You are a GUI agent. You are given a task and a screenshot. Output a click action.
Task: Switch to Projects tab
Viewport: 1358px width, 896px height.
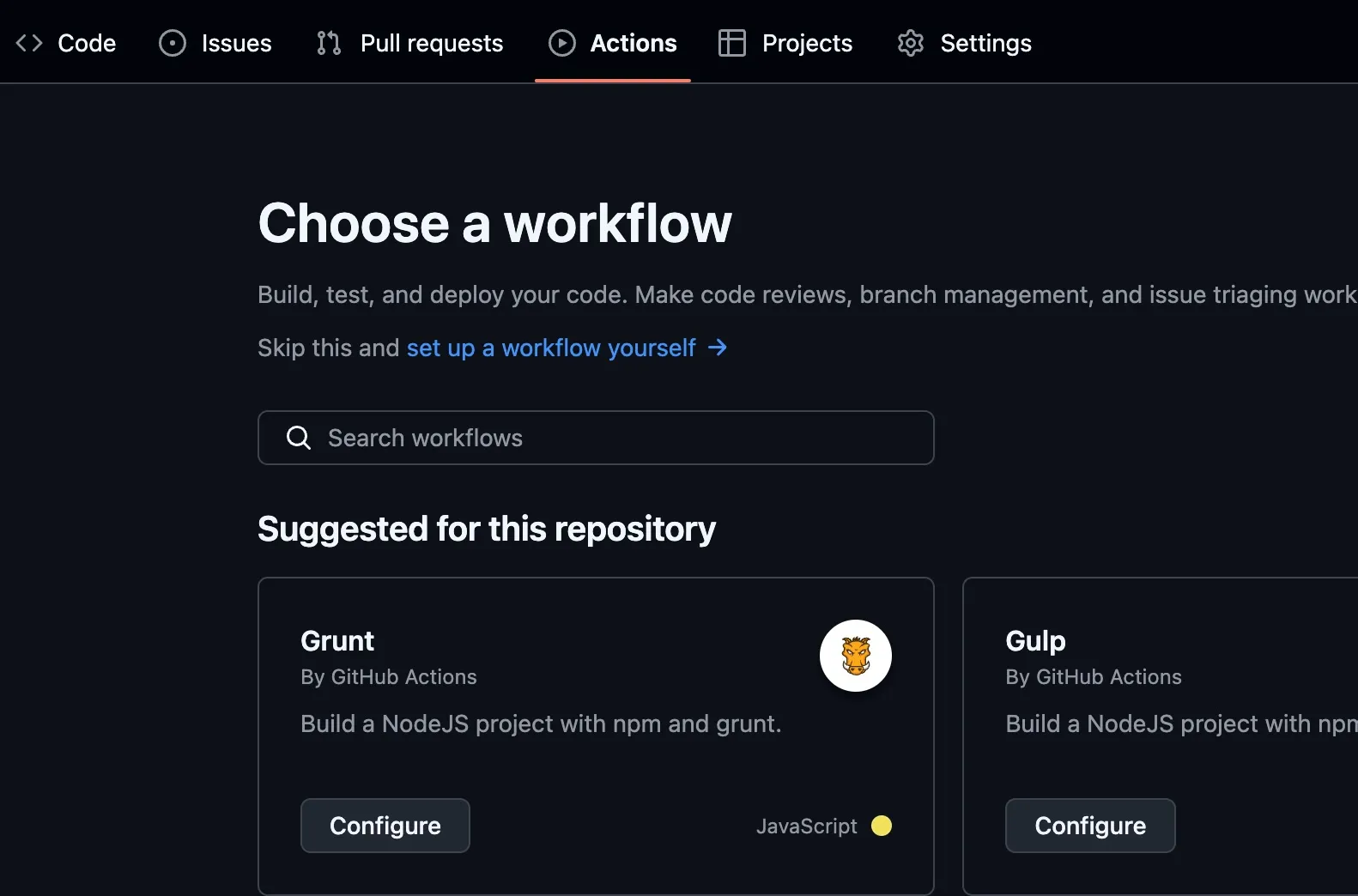click(785, 43)
